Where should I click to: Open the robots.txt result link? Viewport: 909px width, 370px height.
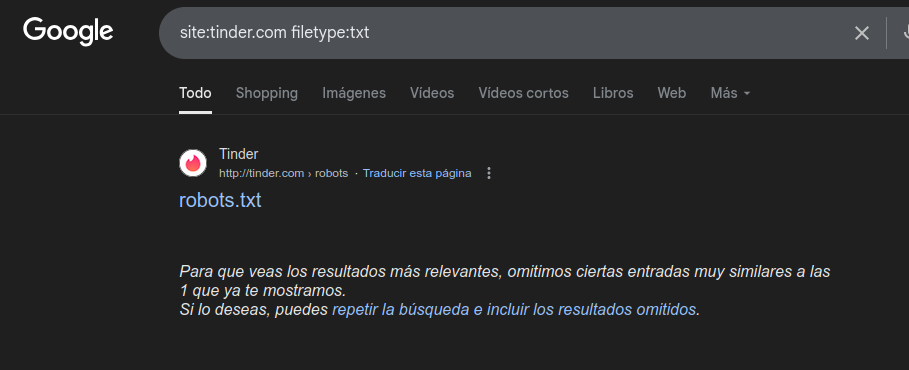click(220, 200)
